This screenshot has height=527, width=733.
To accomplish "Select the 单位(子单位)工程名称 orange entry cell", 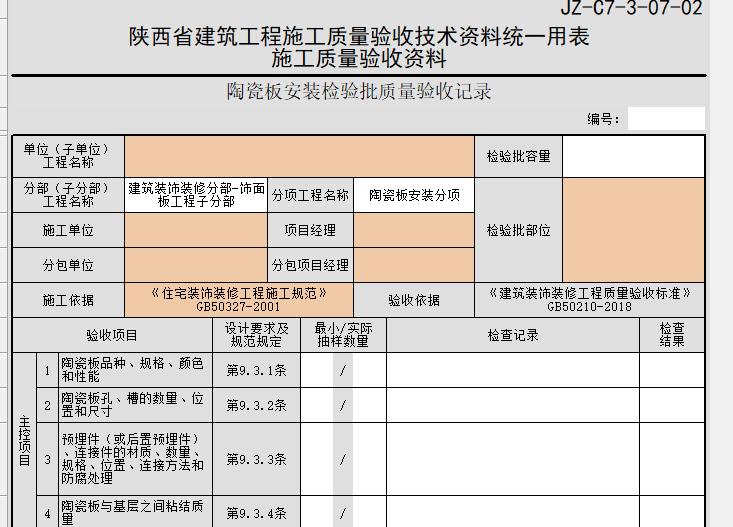I will (x=298, y=156).
